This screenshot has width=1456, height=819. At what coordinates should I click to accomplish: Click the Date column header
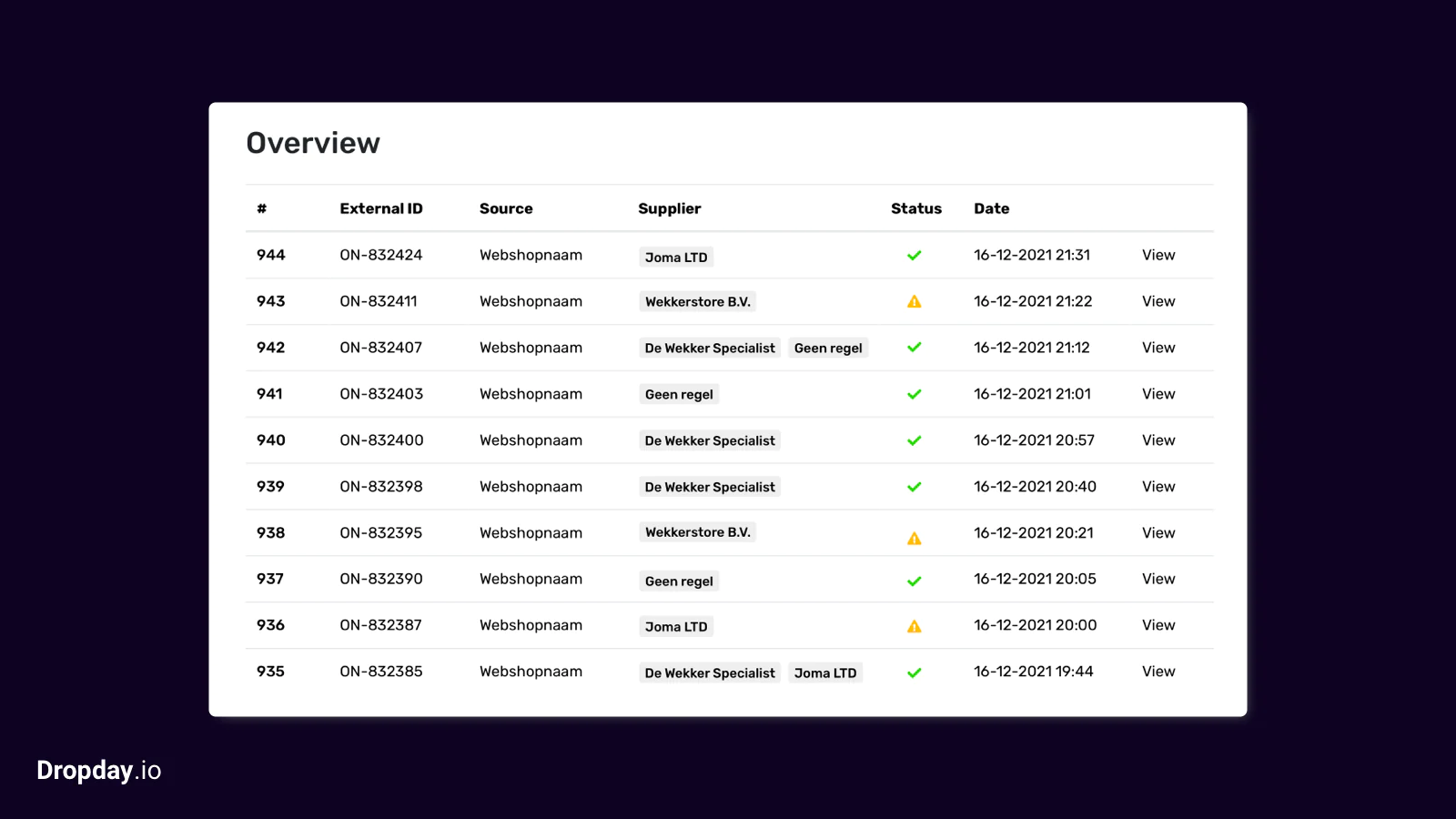click(992, 208)
